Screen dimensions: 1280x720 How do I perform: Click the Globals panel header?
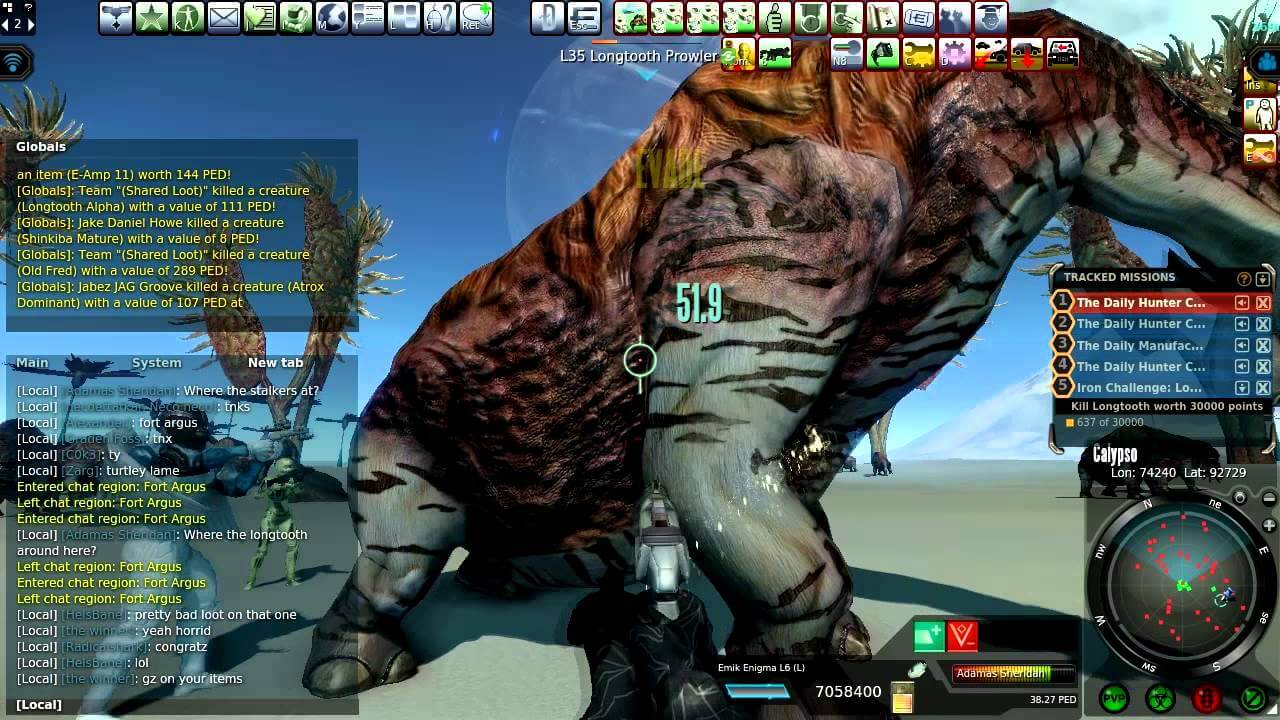41,147
